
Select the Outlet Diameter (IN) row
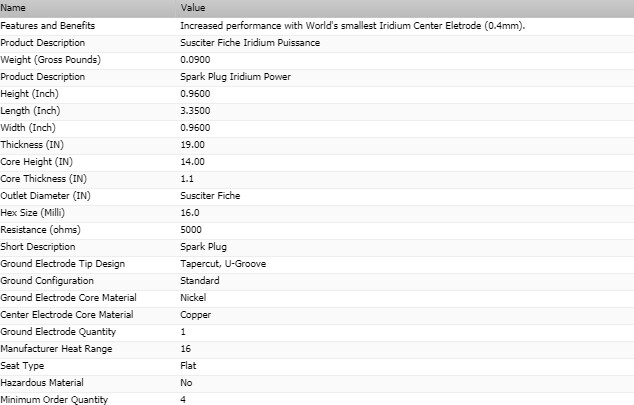coord(317,196)
